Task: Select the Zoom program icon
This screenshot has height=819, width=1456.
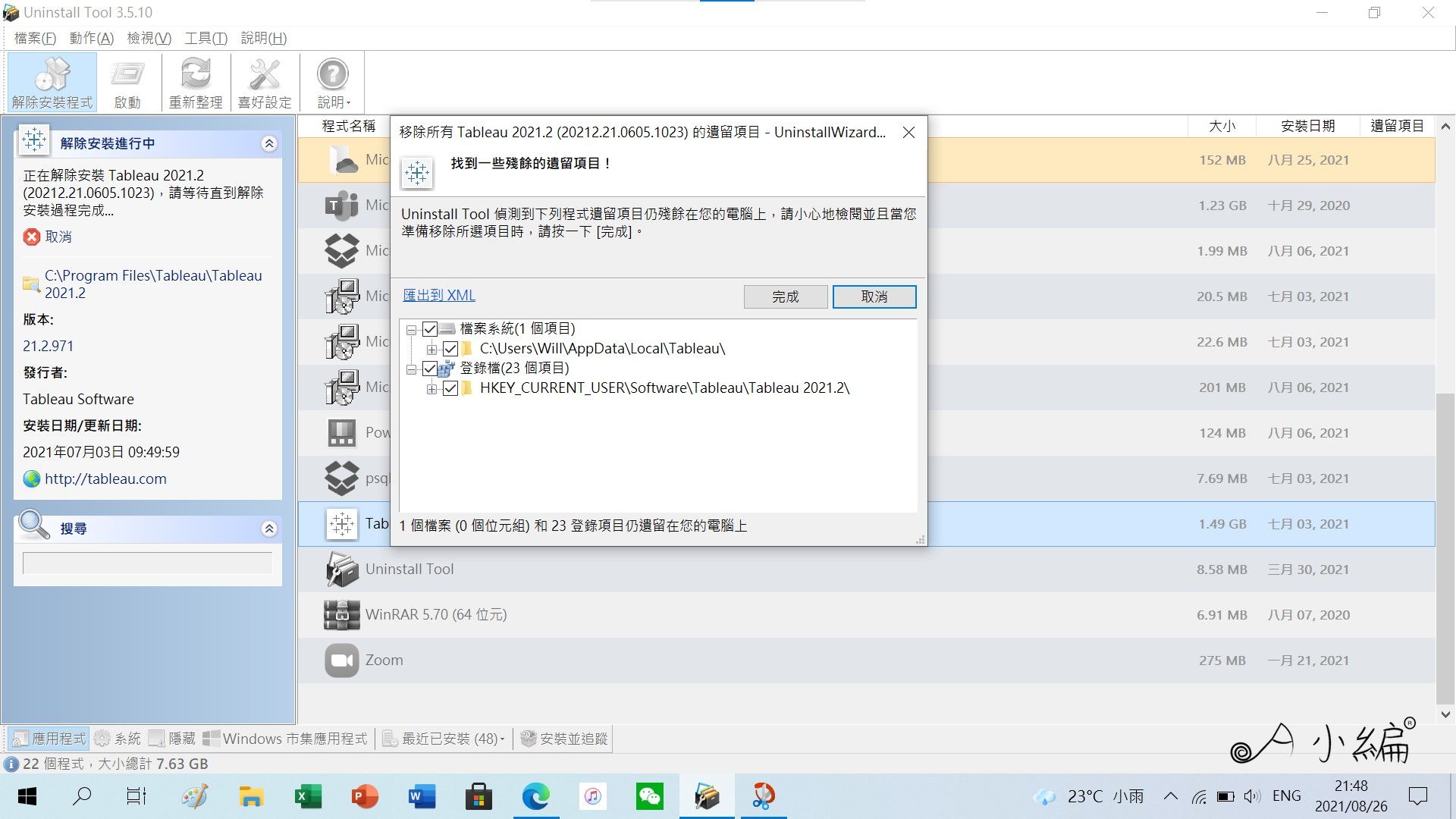Action: [x=342, y=661]
